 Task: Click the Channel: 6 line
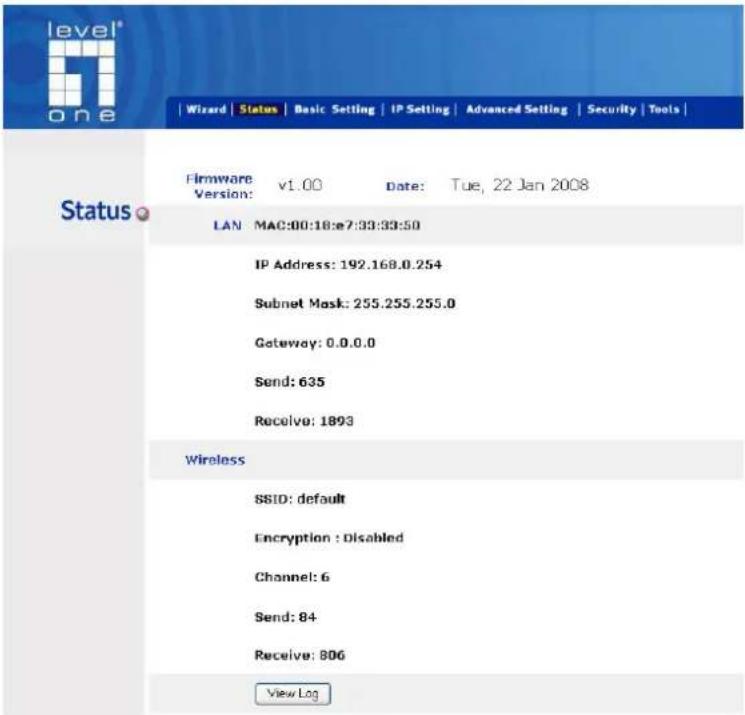(x=292, y=577)
